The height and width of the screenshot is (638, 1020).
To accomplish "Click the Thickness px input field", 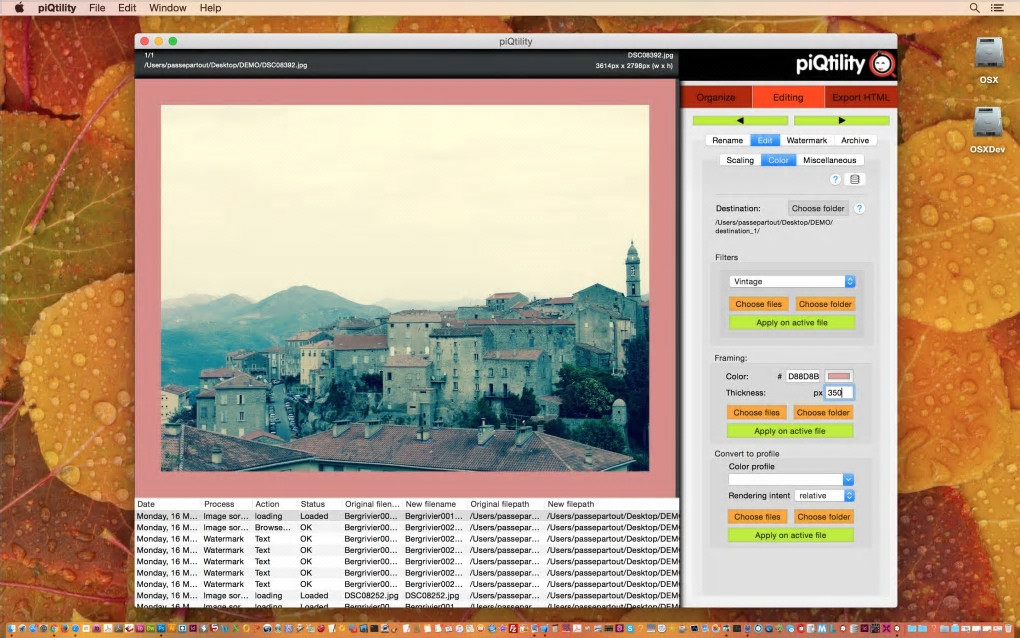I will (x=838, y=393).
